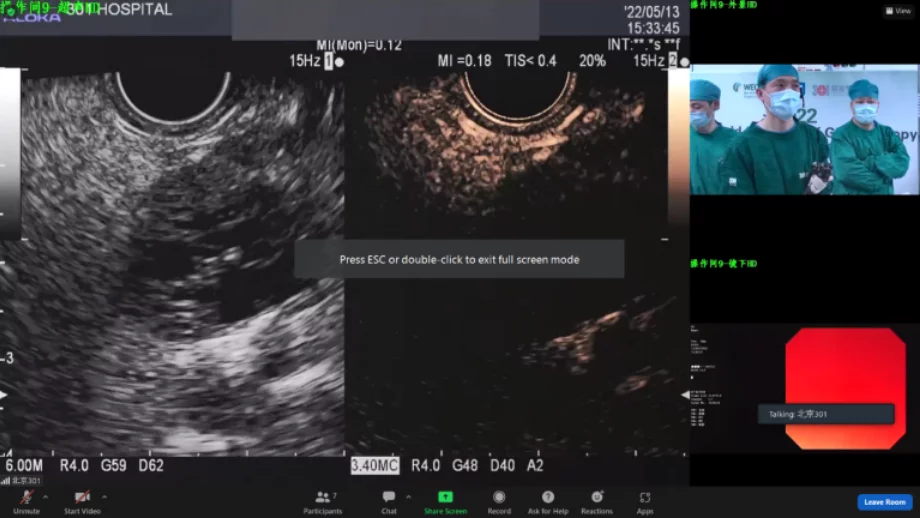Click the Ask for Help icon
920x518 pixels.
point(548,498)
